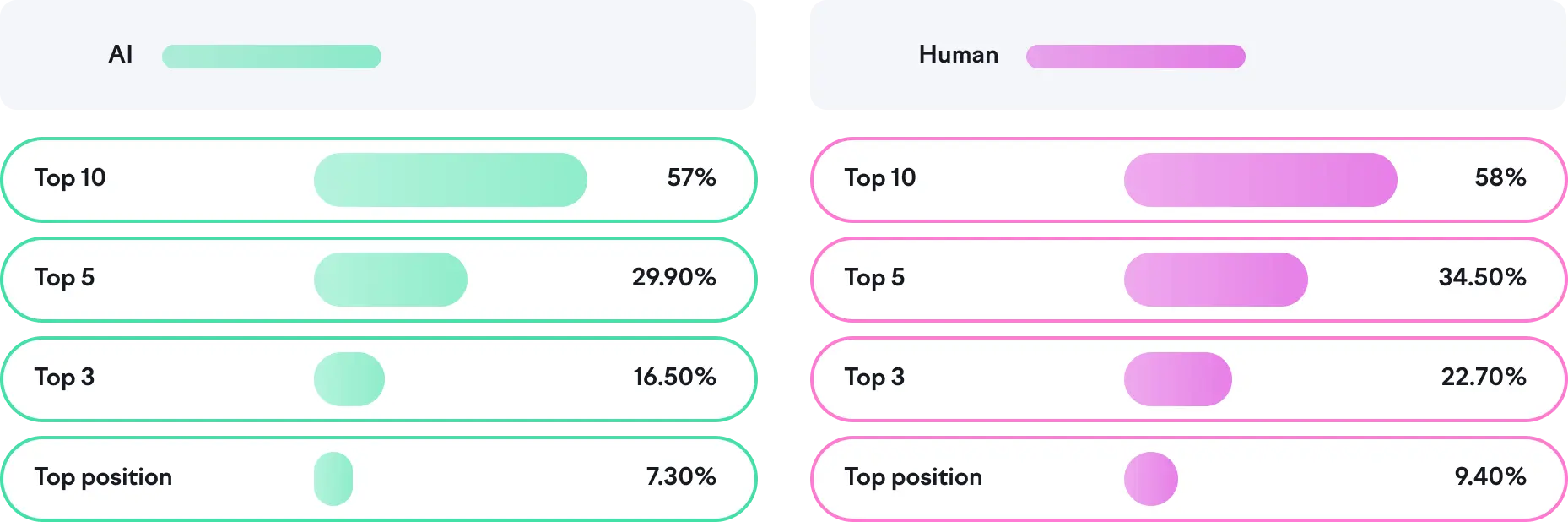
Task: Click the 22.70% Human Top 3 value
Action: point(1483,378)
